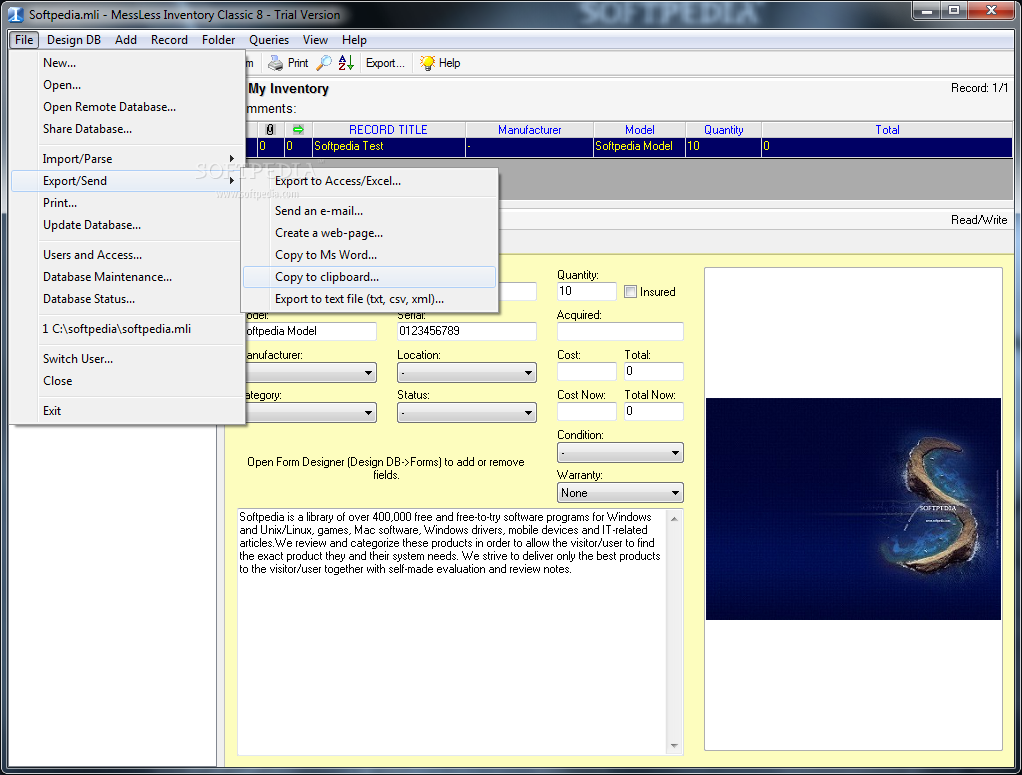Open the File menu
The height and width of the screenshot is (775, 1022).
coord(24,40)
